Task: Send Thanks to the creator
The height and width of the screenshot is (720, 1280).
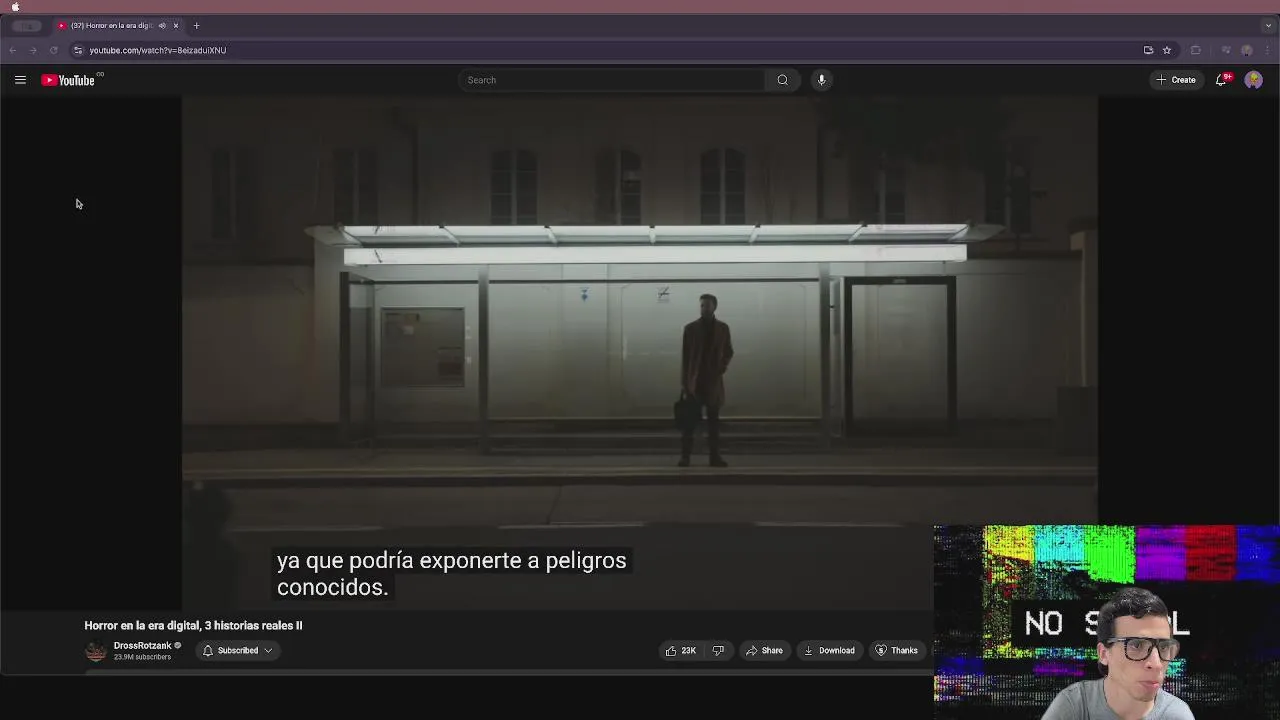Action: pos(896,650)
